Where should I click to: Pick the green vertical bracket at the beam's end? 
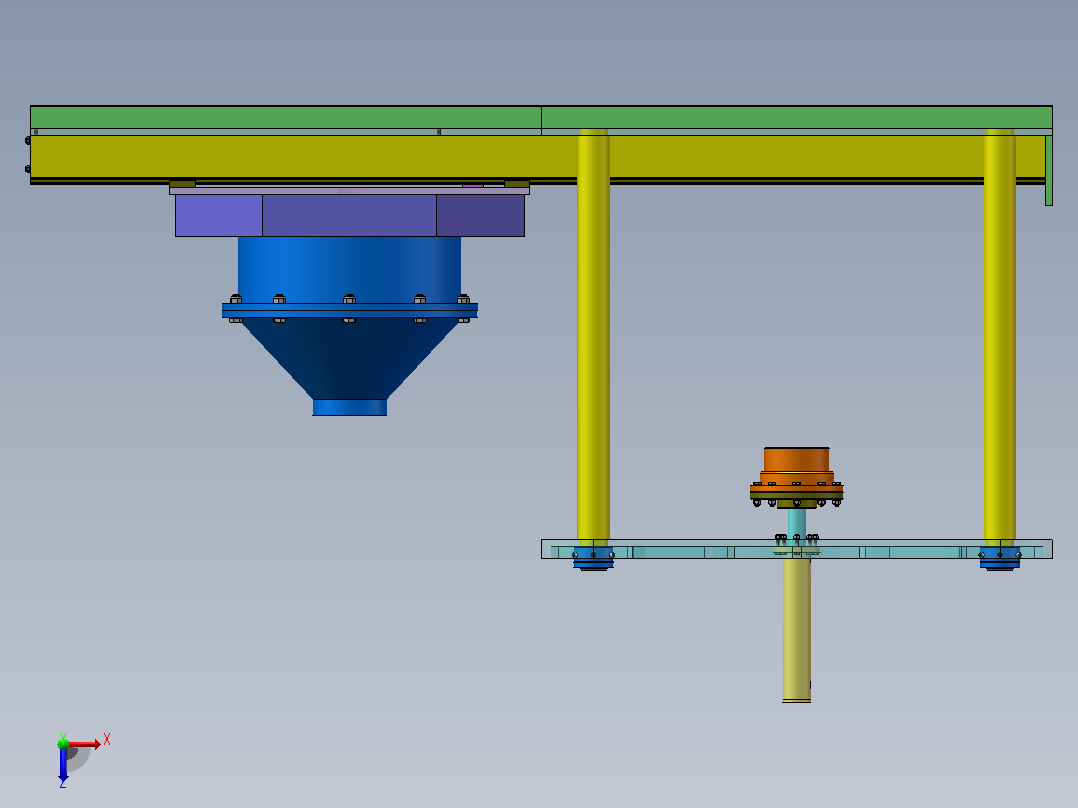pyautogui.click(x=1049, y=171)
